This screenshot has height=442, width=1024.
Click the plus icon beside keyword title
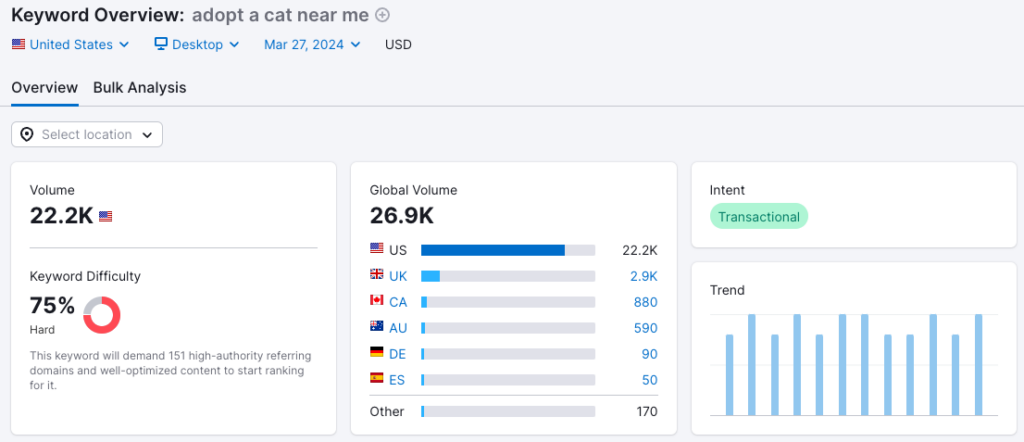pos(382,15)
